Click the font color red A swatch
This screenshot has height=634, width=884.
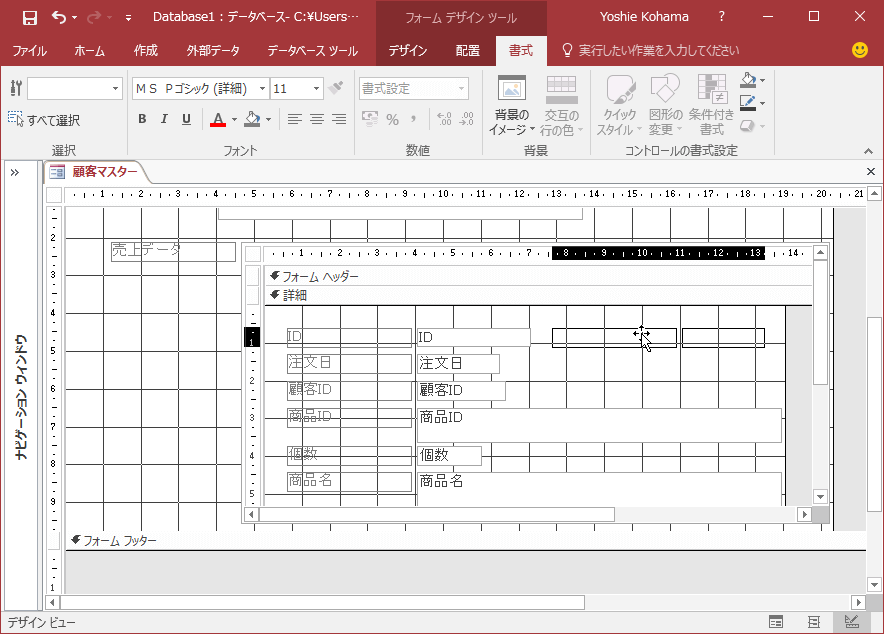point(218,119)
